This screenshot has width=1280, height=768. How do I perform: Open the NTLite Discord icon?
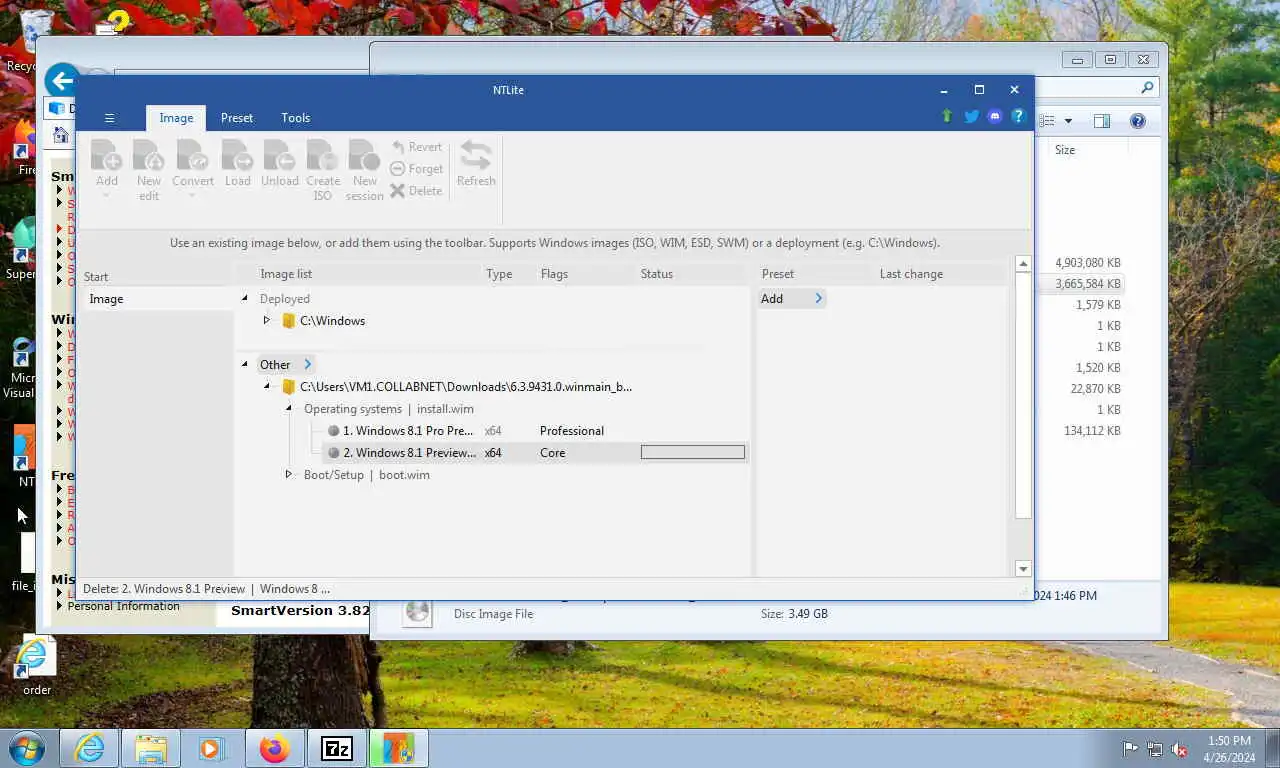coord(994,116)
